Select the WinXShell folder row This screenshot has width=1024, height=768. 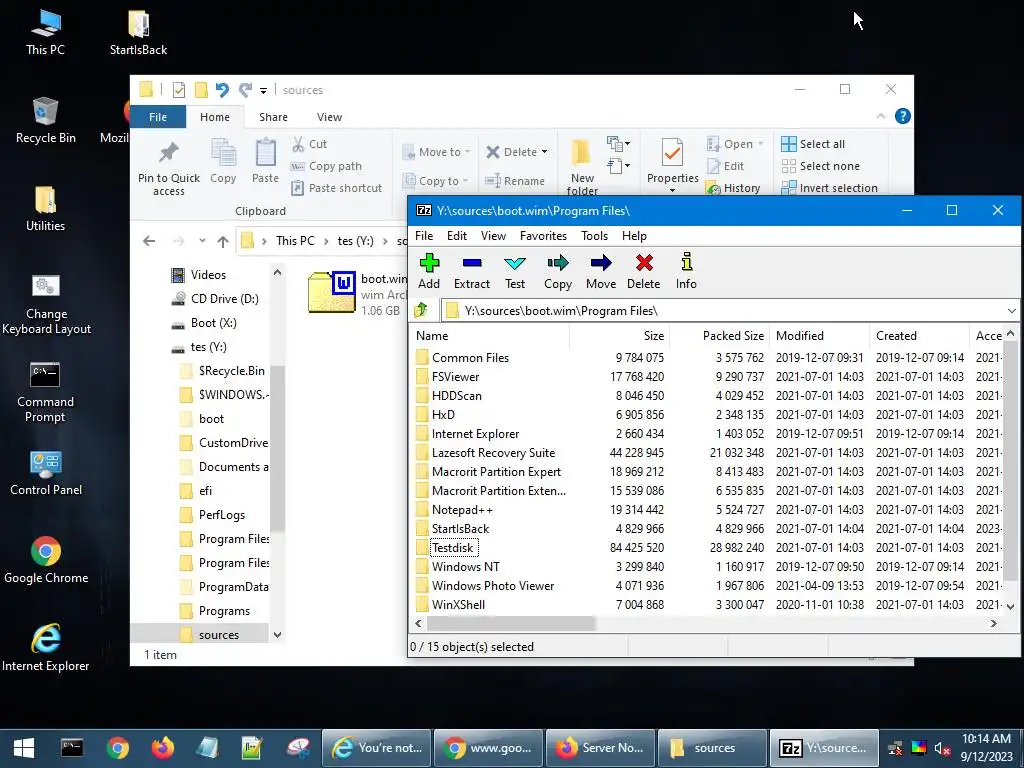click(x=708, y=605)
